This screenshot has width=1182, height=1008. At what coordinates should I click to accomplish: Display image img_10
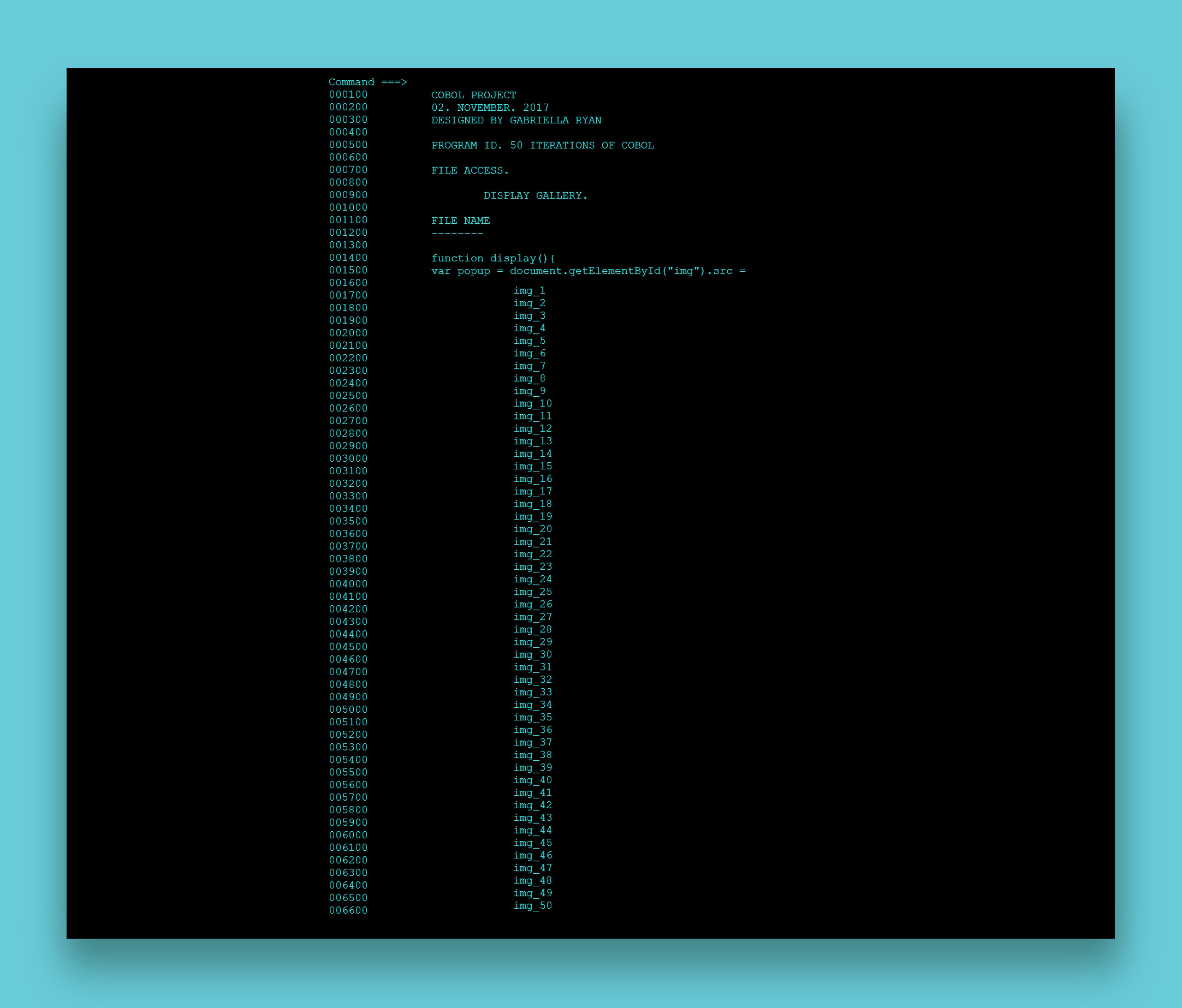pyautogui.click(x=532, y=404)
